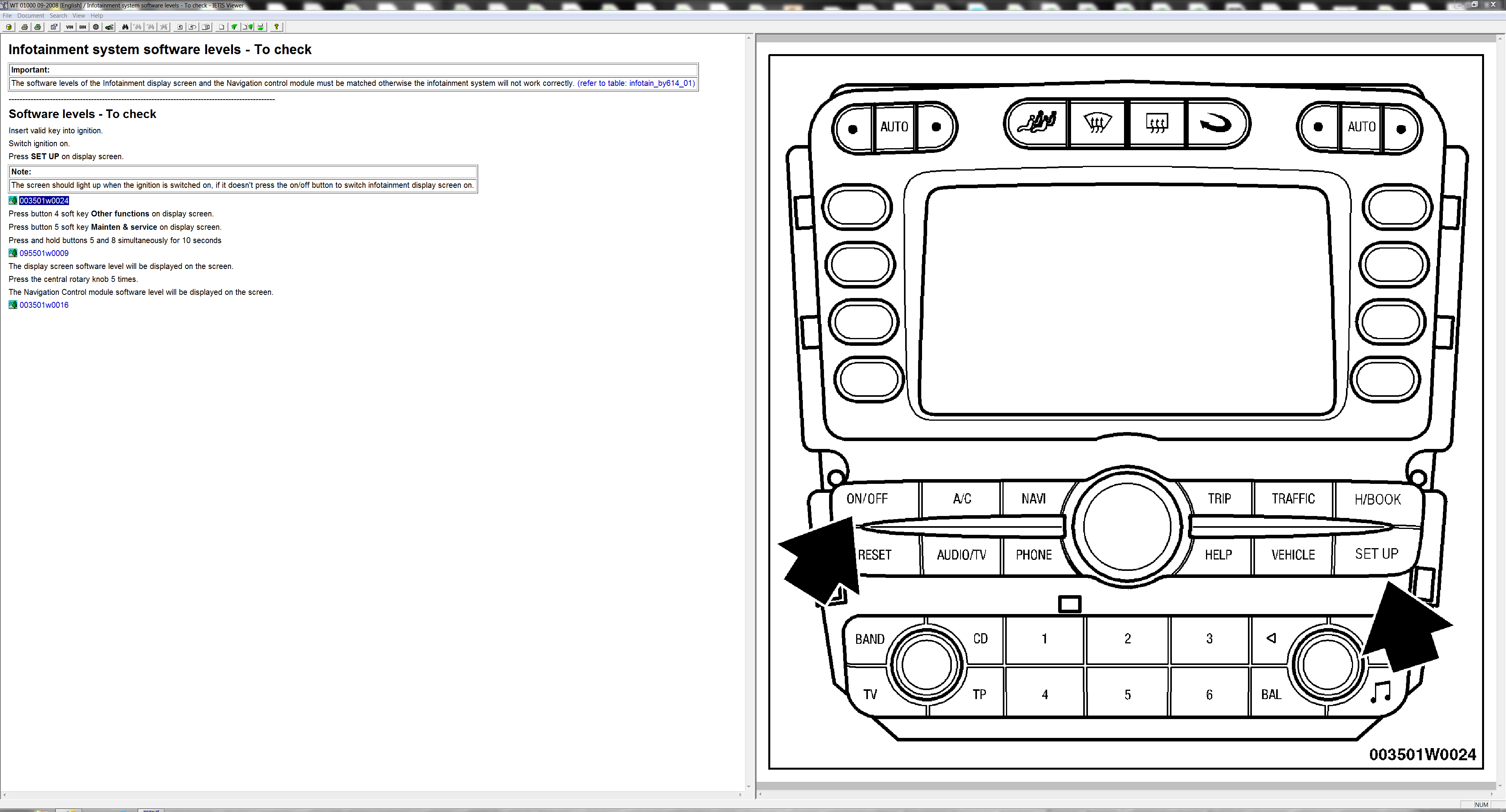
Task: Click the highlighted 003501w0024 illustration link
Action: click(x=44, y=200)
